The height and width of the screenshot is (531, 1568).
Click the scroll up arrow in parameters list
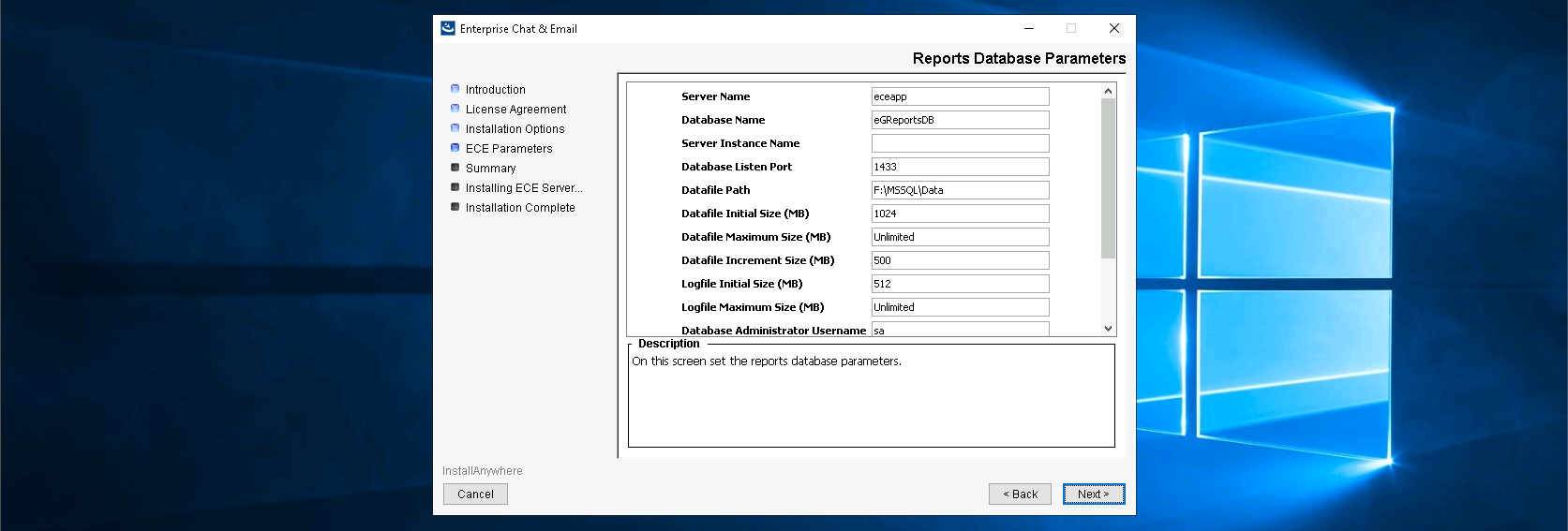(1108, 91)
